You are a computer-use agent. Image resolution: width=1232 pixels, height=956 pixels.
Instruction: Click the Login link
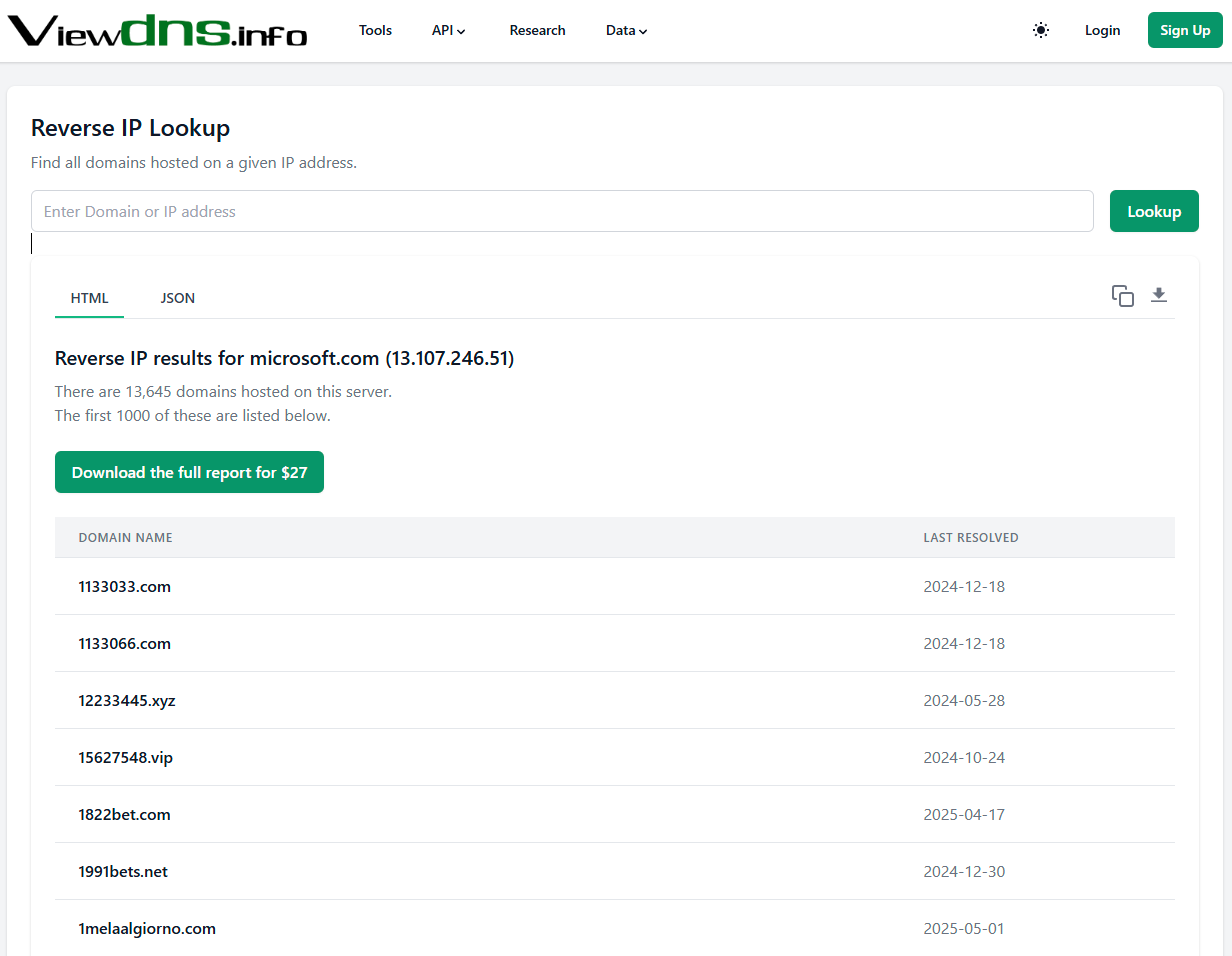point(1102,30)
